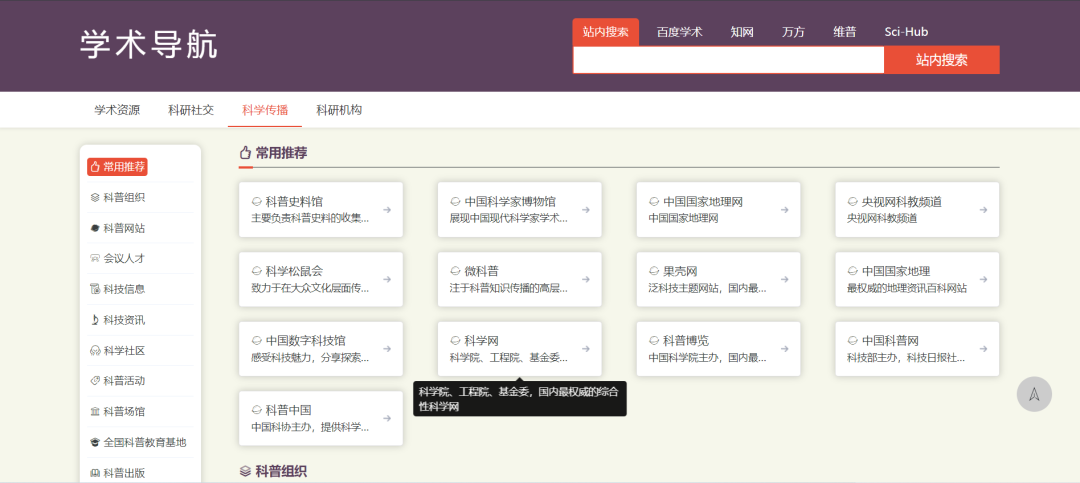Click layers icon in 科普组织 section heading

point(245,472)
